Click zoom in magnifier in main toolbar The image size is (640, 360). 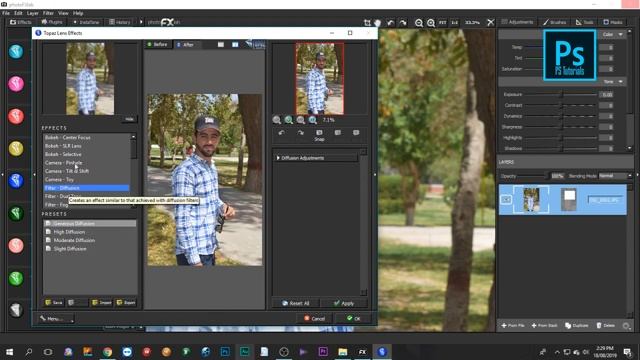pos(431,23)
